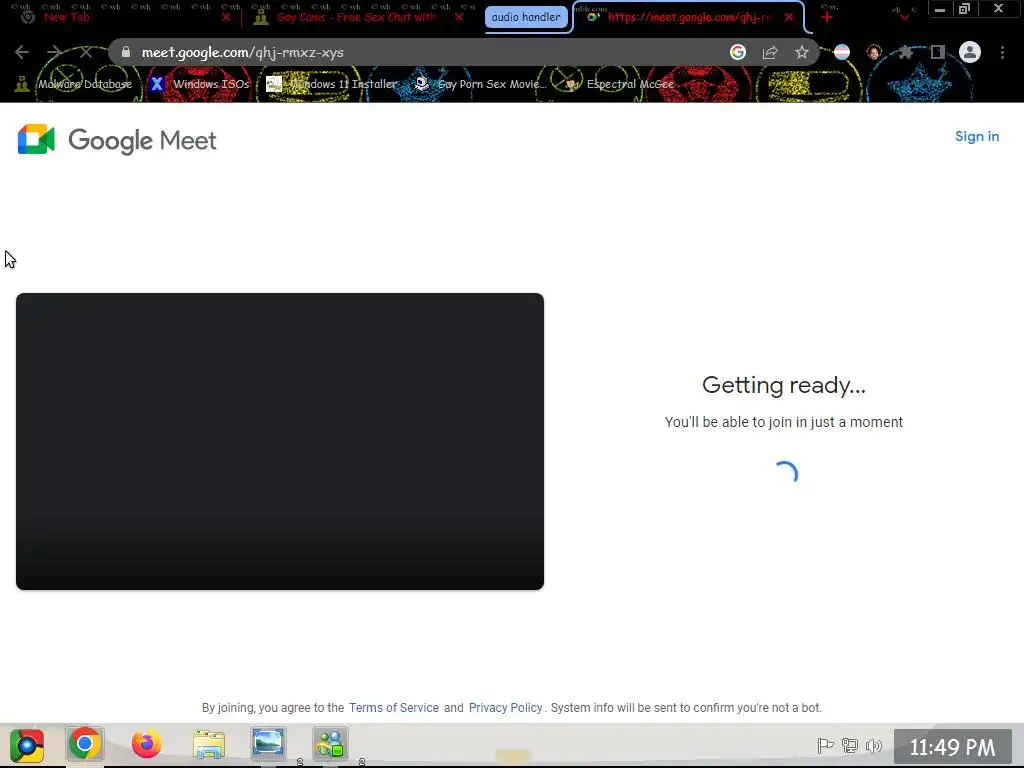Open the Extensions puzzle icon
This screenshot has height=768, width=1024.
[x=905, y=52]
